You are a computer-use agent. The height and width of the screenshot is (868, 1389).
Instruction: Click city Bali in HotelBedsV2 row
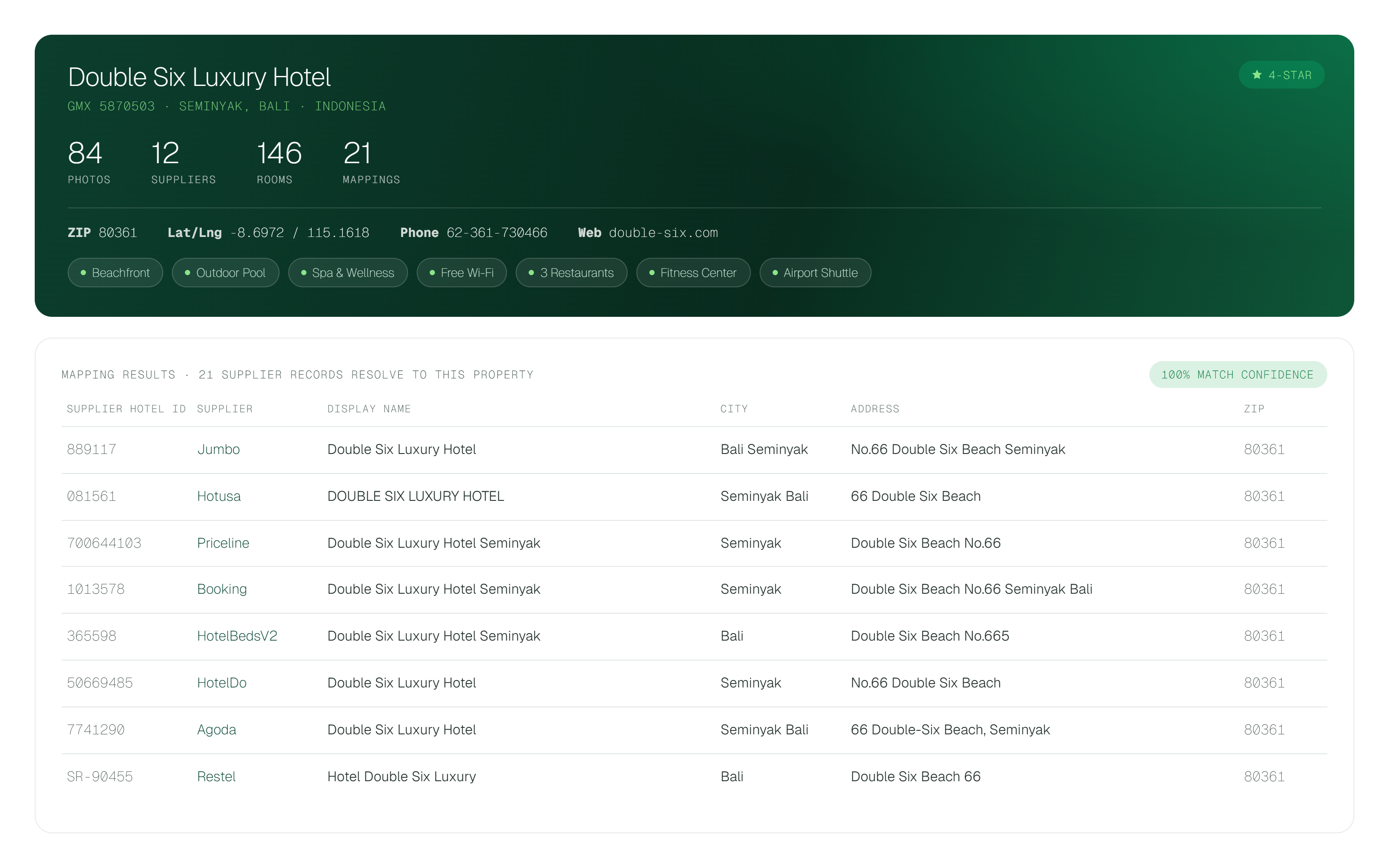click(732, 636)
